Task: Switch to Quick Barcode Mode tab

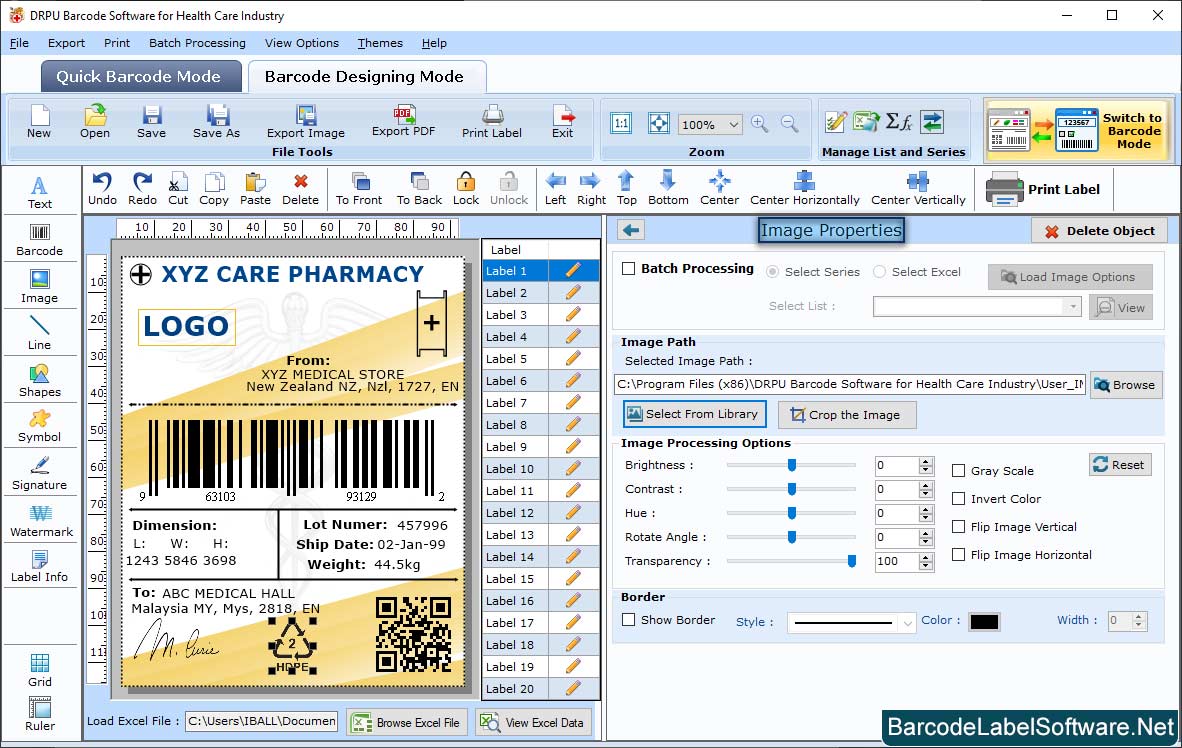Action: point(141,76)
